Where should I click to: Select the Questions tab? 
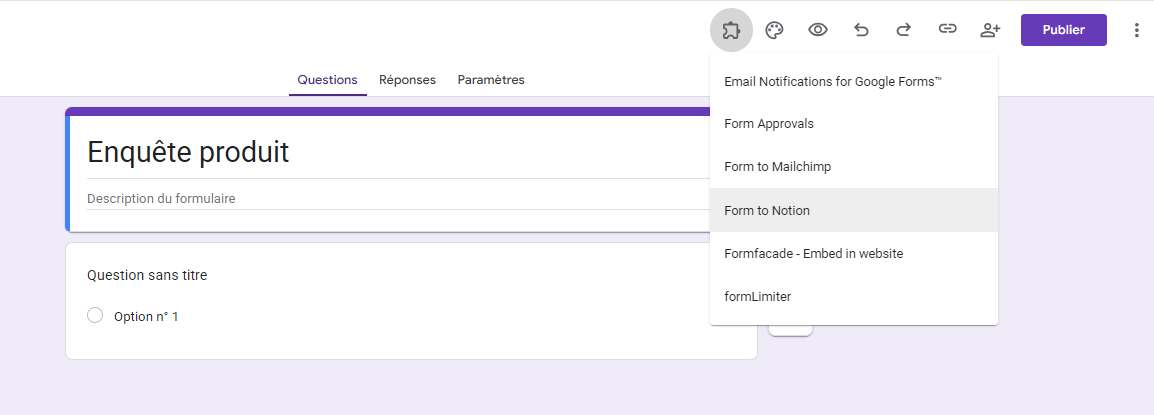click(327, 80)
